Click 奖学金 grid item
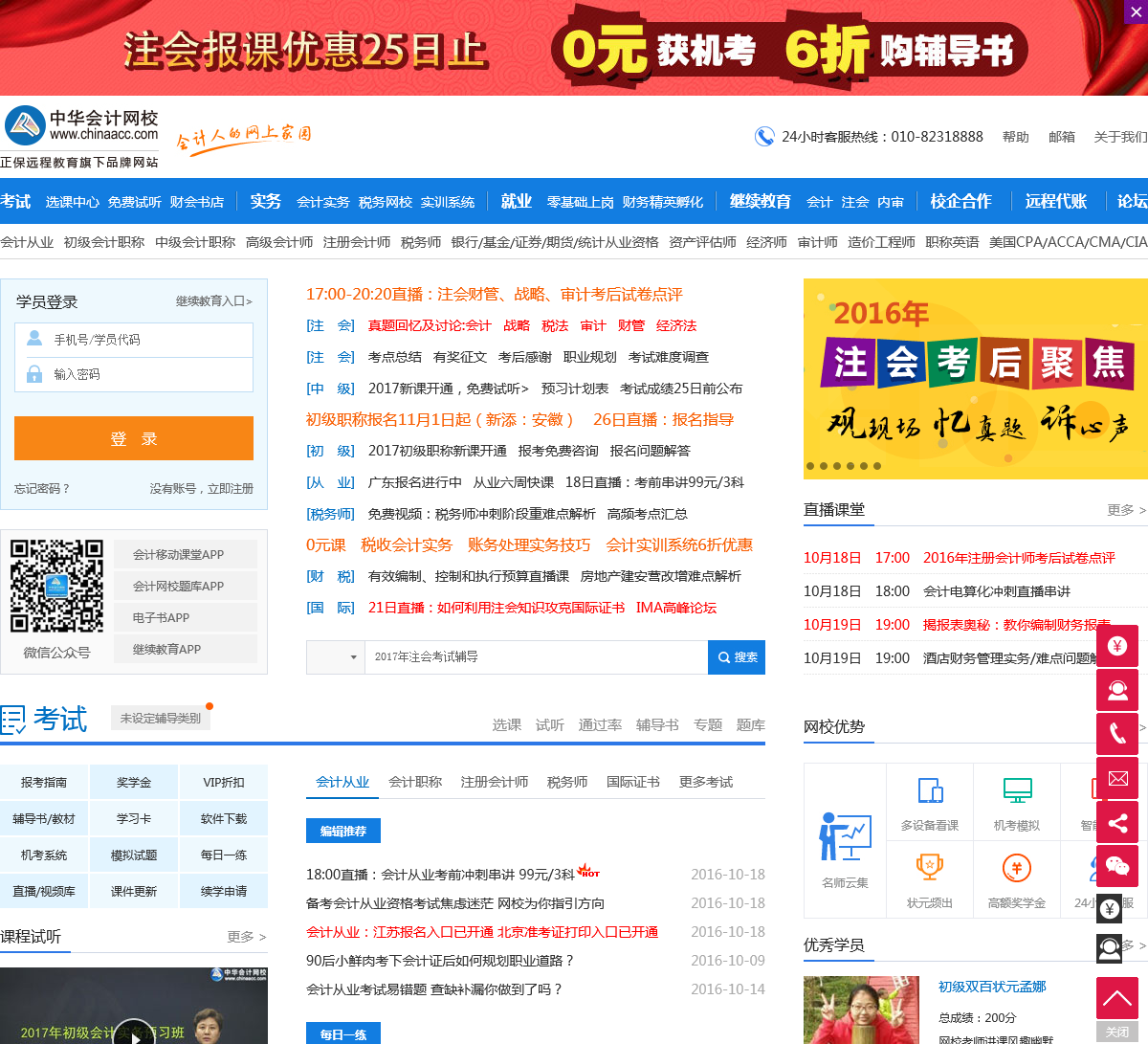The height and width of the screenshot is (1044, 1148). [x=134, y=782]
